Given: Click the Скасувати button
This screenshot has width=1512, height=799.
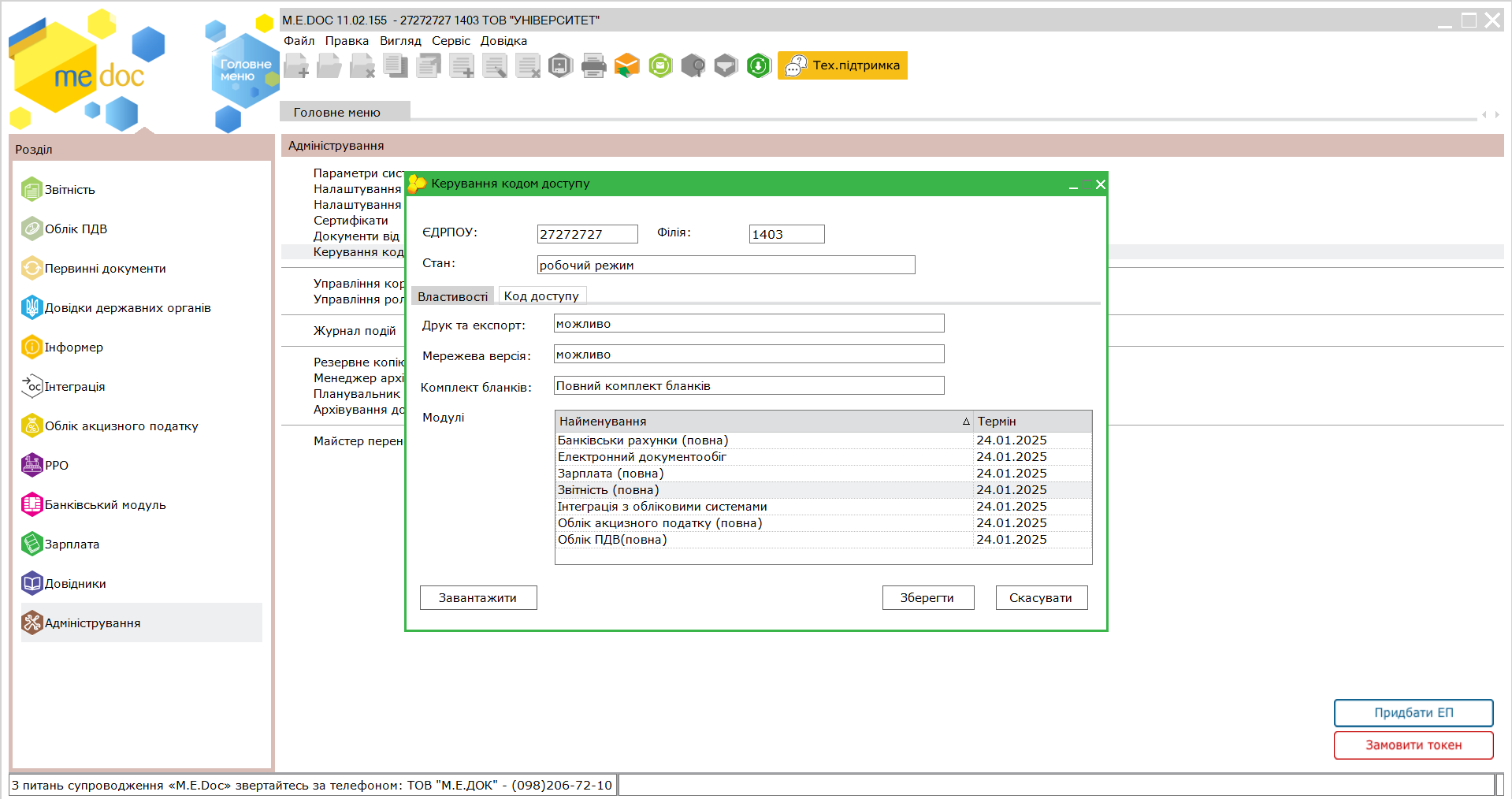Looking at the screenshot, I should [x=1041, y=598].
